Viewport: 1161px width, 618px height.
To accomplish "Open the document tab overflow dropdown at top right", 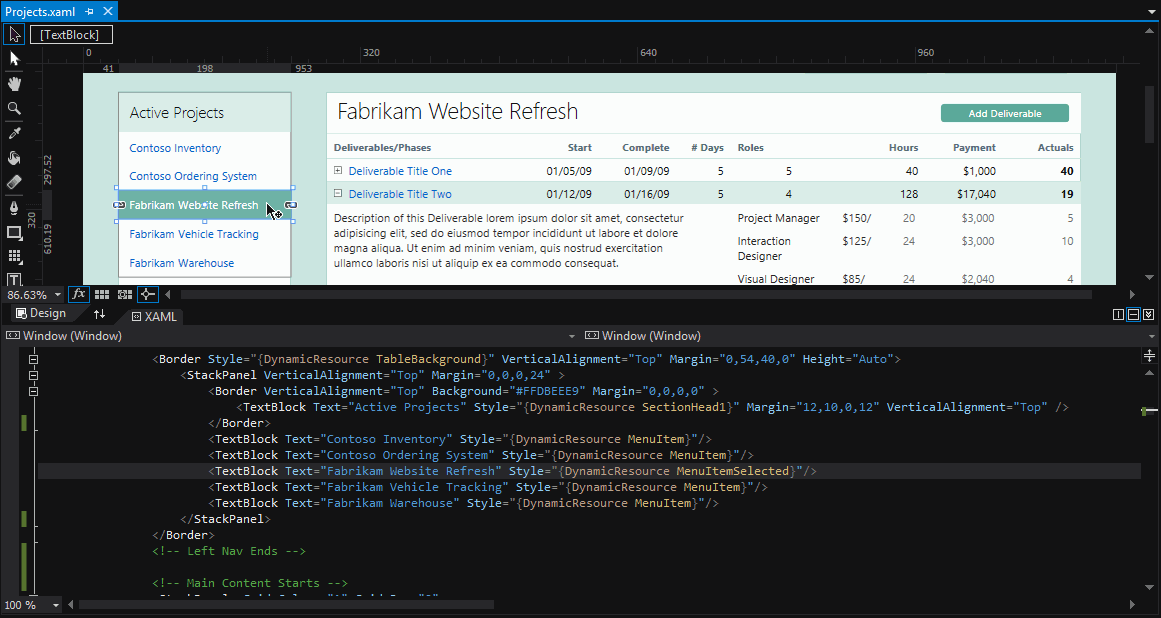I will click(1150, 11).
